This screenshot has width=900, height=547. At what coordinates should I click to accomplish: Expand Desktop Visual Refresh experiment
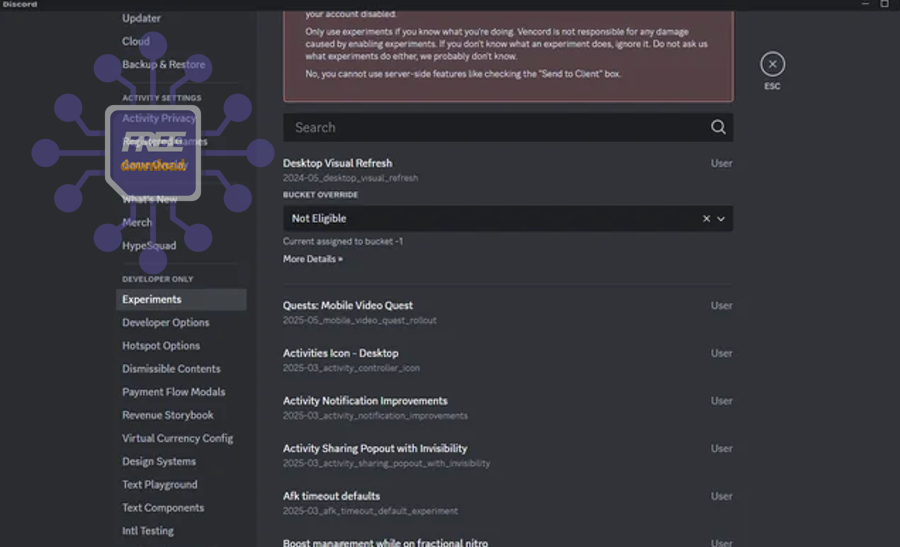point(338,163)
